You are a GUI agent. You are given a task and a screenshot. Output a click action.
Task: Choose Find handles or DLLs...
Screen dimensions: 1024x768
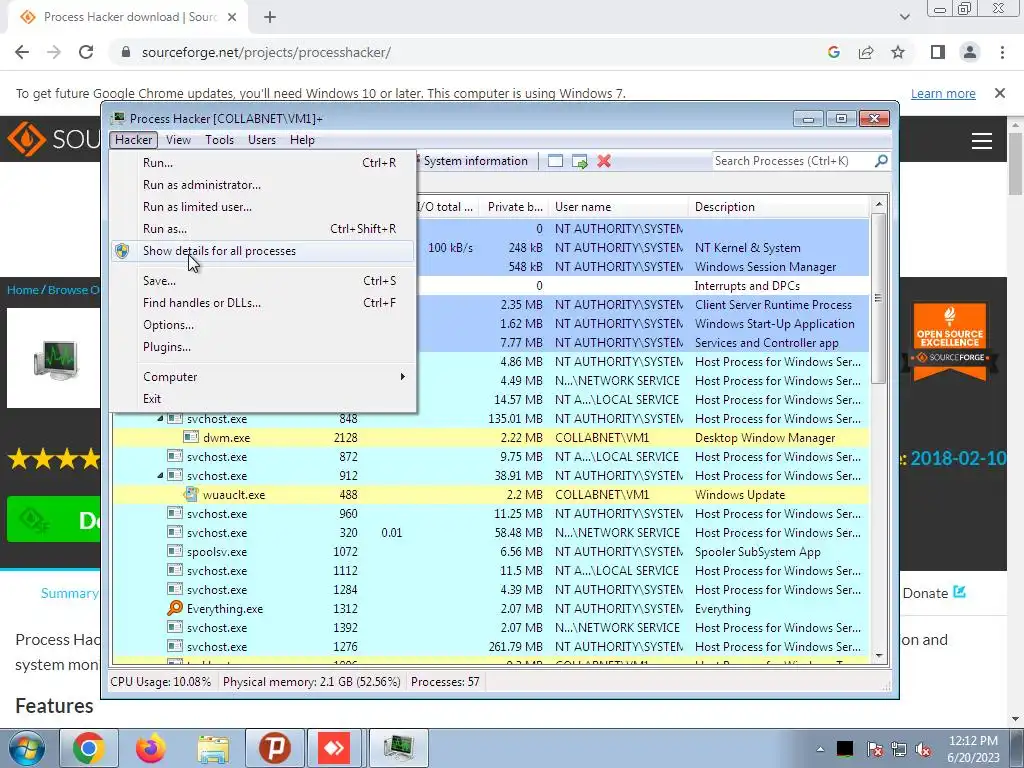click(x=263, y=303)
